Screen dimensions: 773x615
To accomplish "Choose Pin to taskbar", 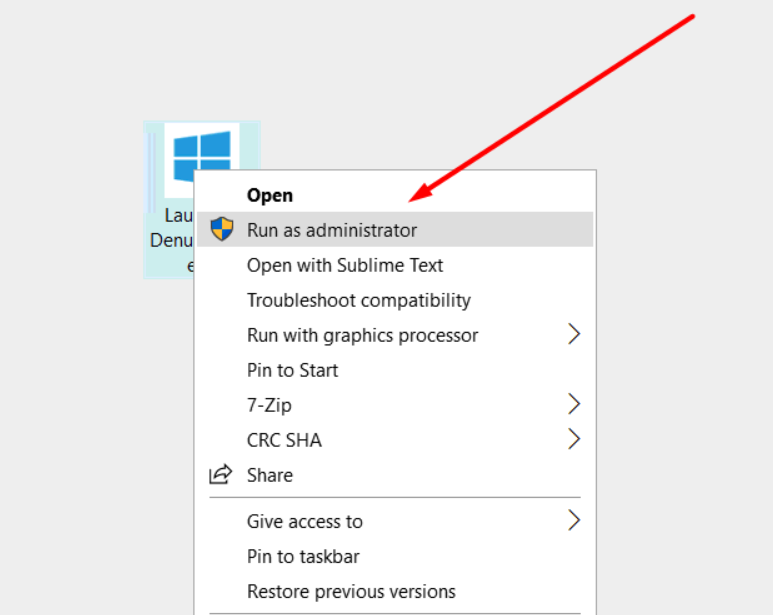I will (303, 556).
